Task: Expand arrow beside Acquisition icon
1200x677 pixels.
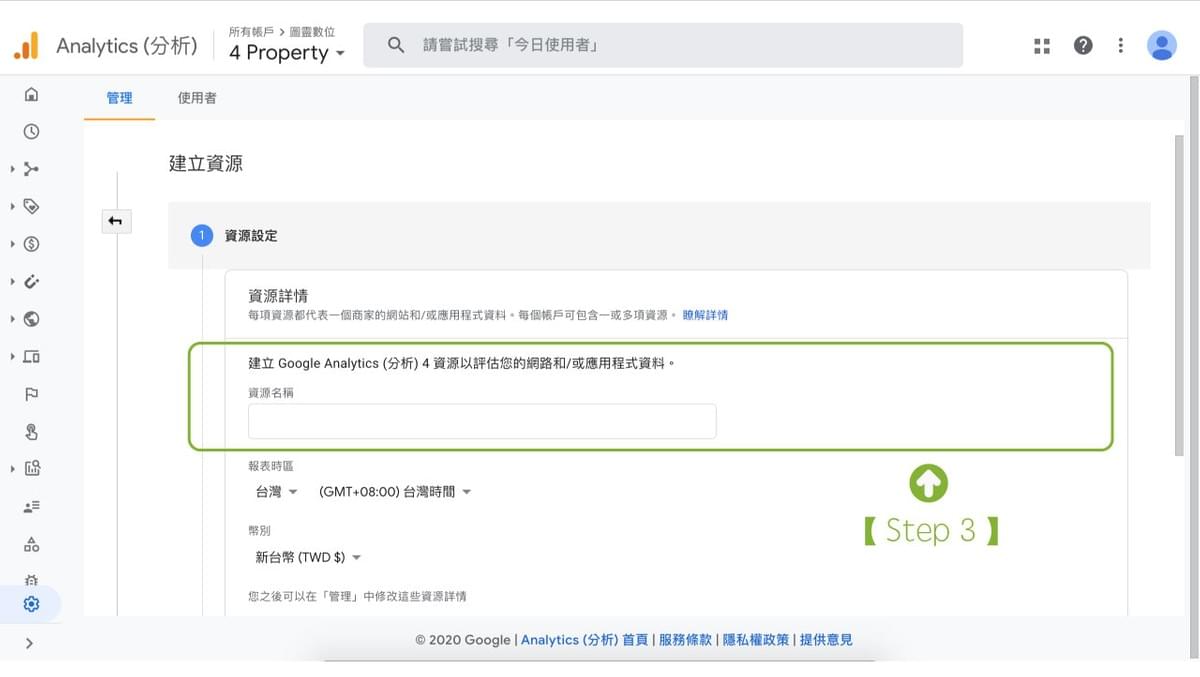Action: coord(12,169)
